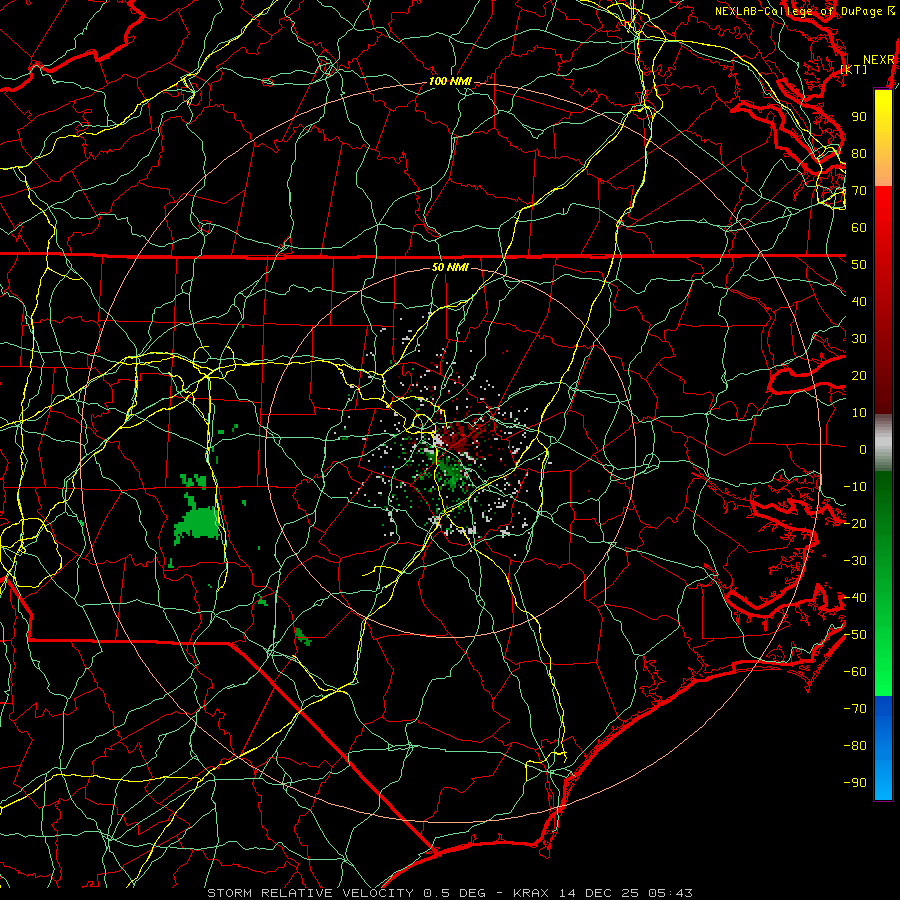This screenshot has width=900, height=900.
Task: Click the 80 value on velocity scale
Action: pos(859,154)
